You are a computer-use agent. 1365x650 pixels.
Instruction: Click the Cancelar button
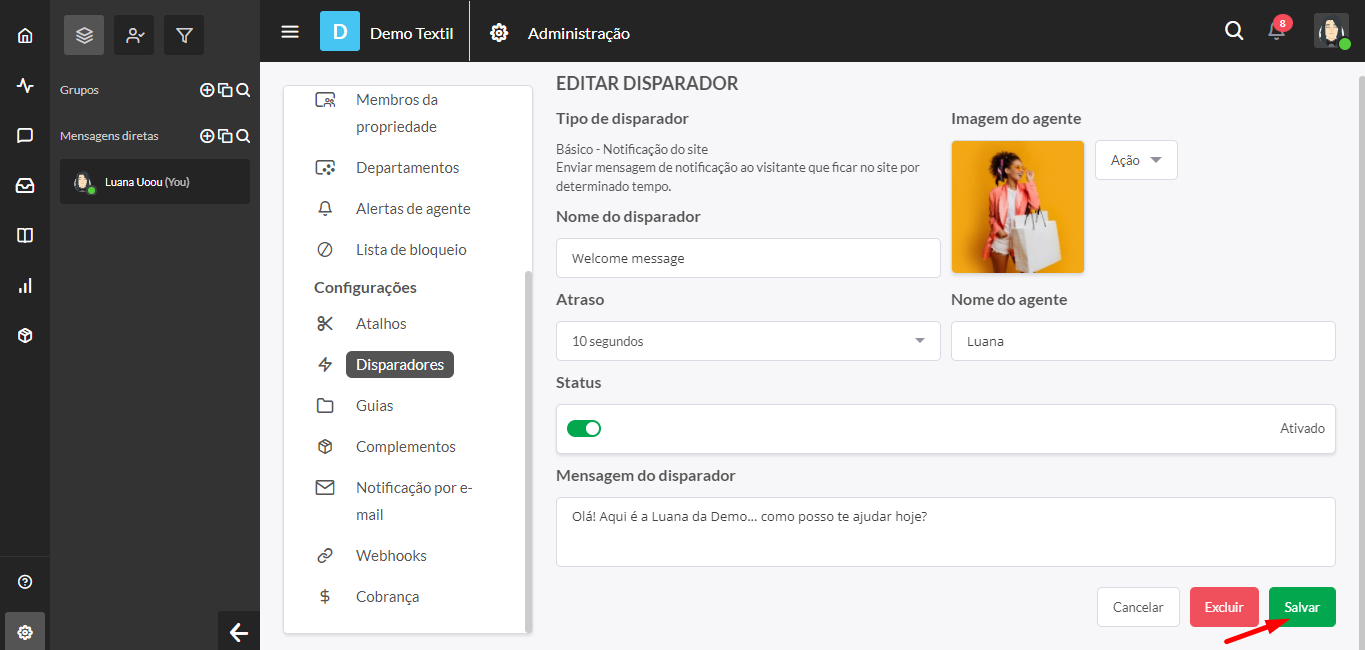coord(1138,607)
